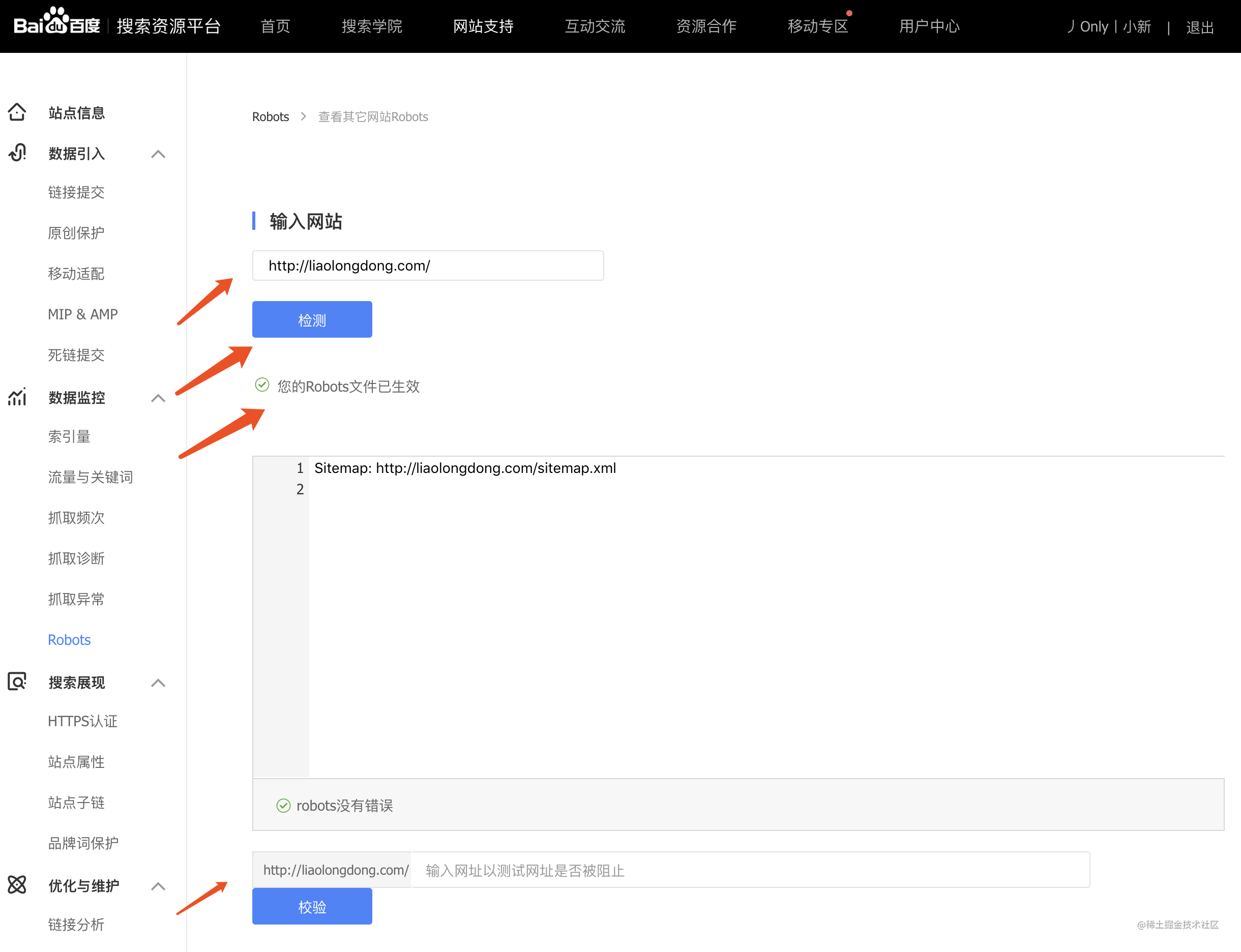The width and height of the screenshot is (1241, 952).
Task: Click the Sitemap line in the editor
Action: click(x=465, y=468)
